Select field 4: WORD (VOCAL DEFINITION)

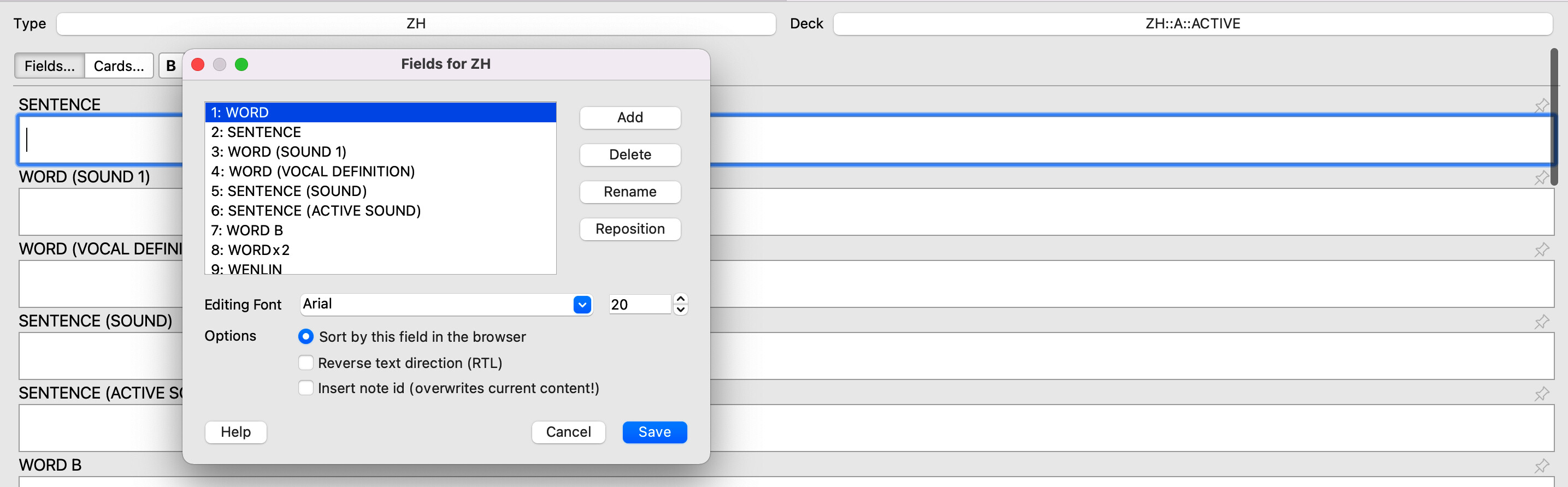tap(380, 171)
